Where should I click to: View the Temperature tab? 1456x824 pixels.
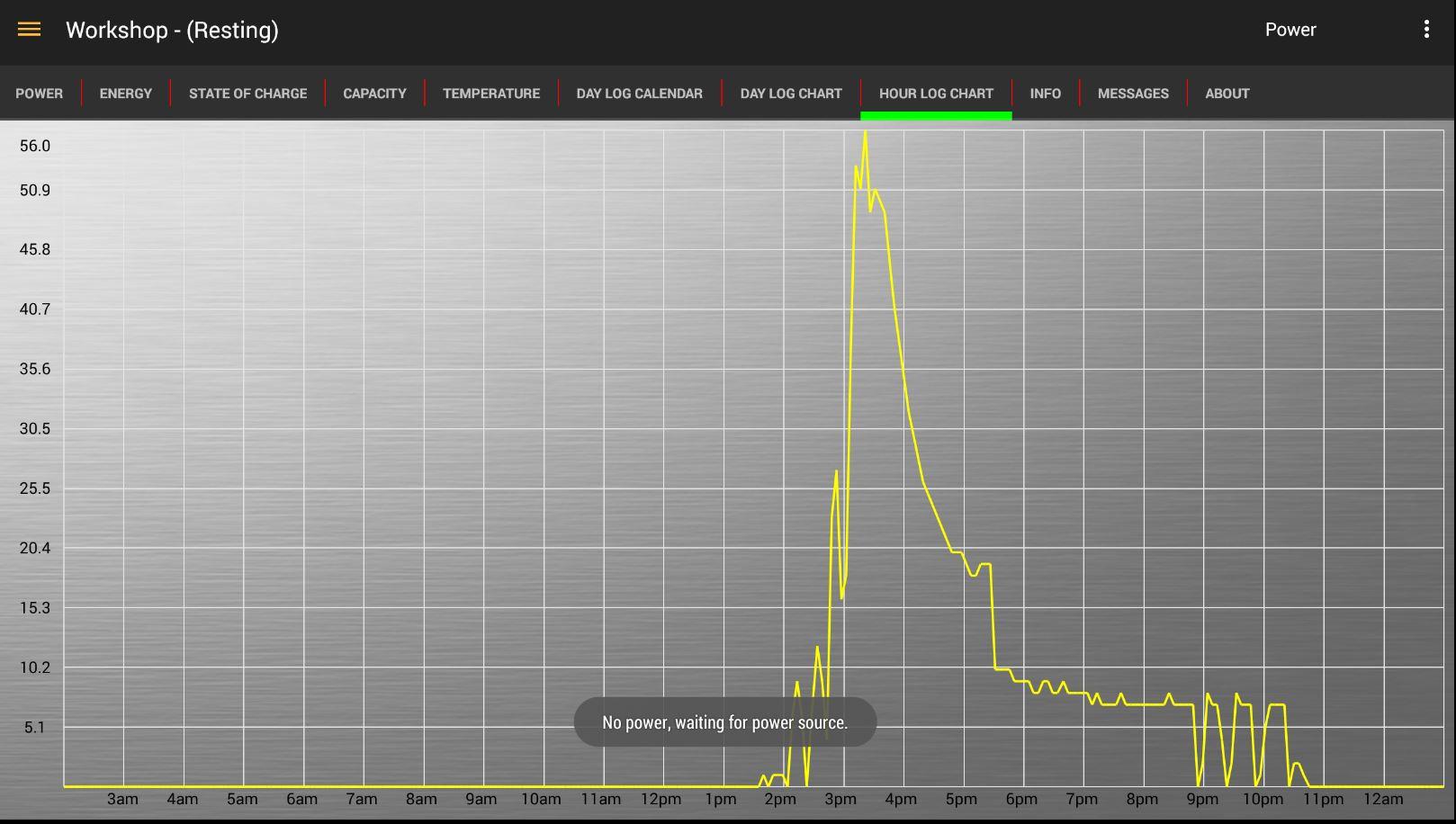491,94
